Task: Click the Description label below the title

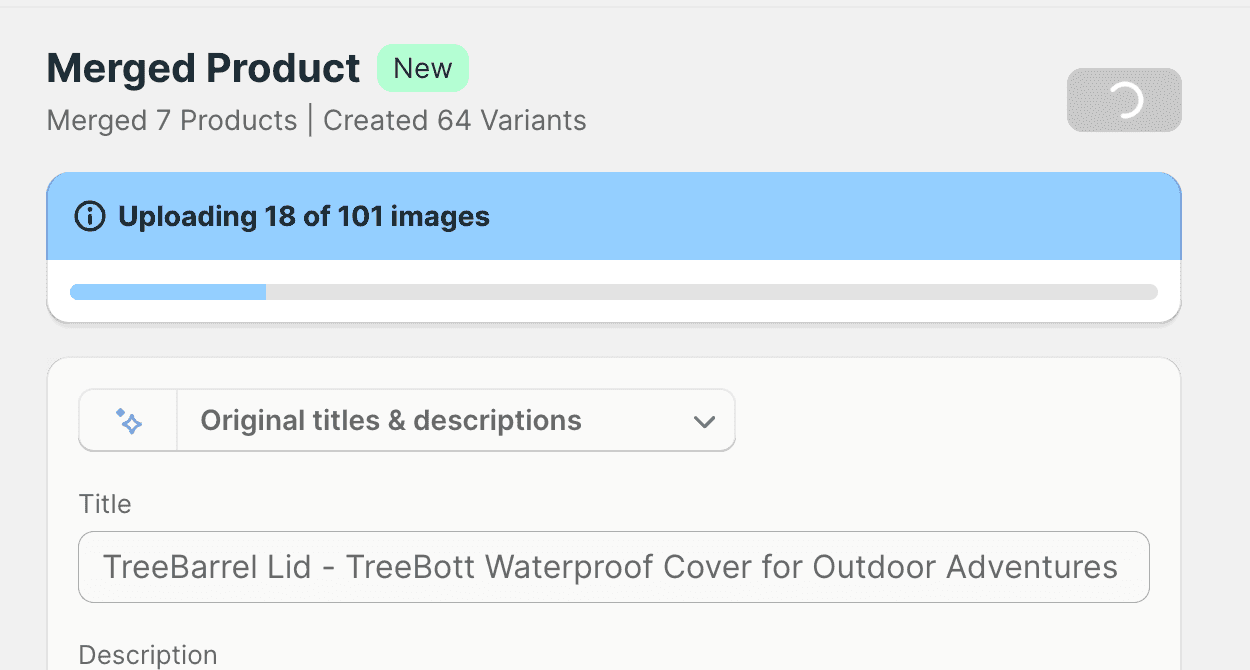Action: pyautogui.click(x=147, y=655)
